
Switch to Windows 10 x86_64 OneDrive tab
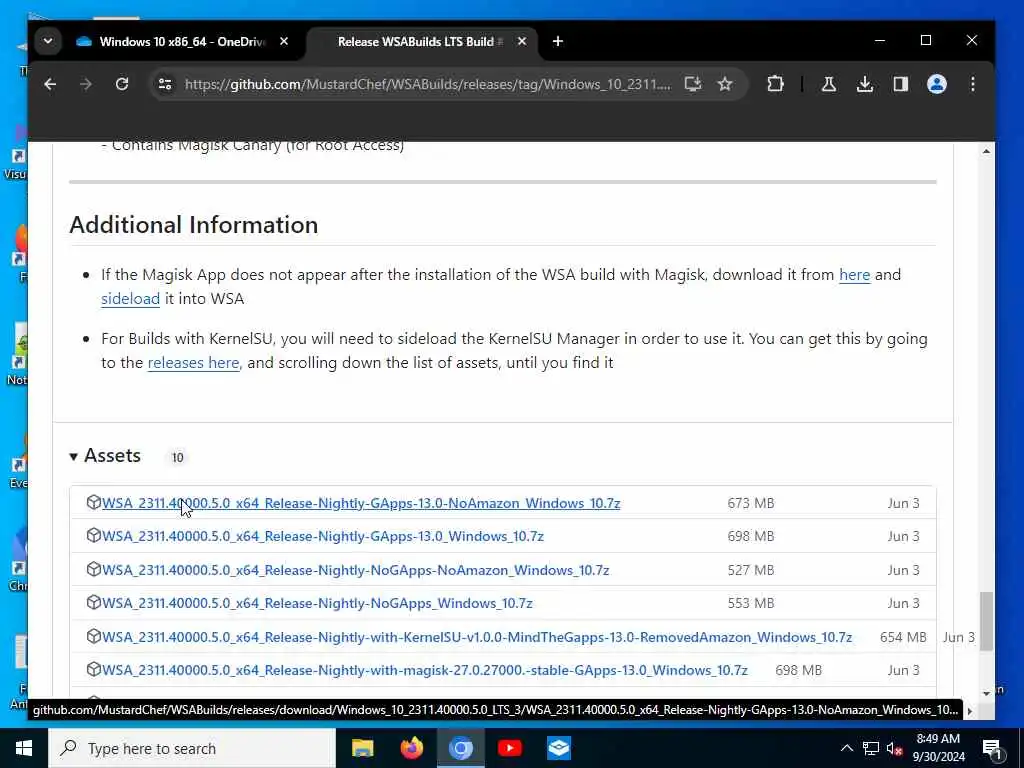tap(182, 42)
